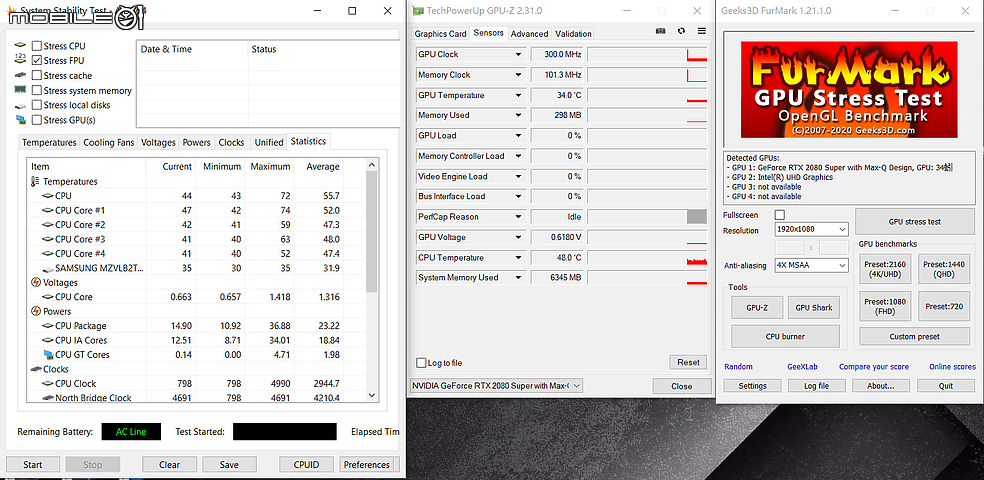Enable Stress local disks checkbox
Viewport: 984px width, 480px height.
click(x=37, y=105)
